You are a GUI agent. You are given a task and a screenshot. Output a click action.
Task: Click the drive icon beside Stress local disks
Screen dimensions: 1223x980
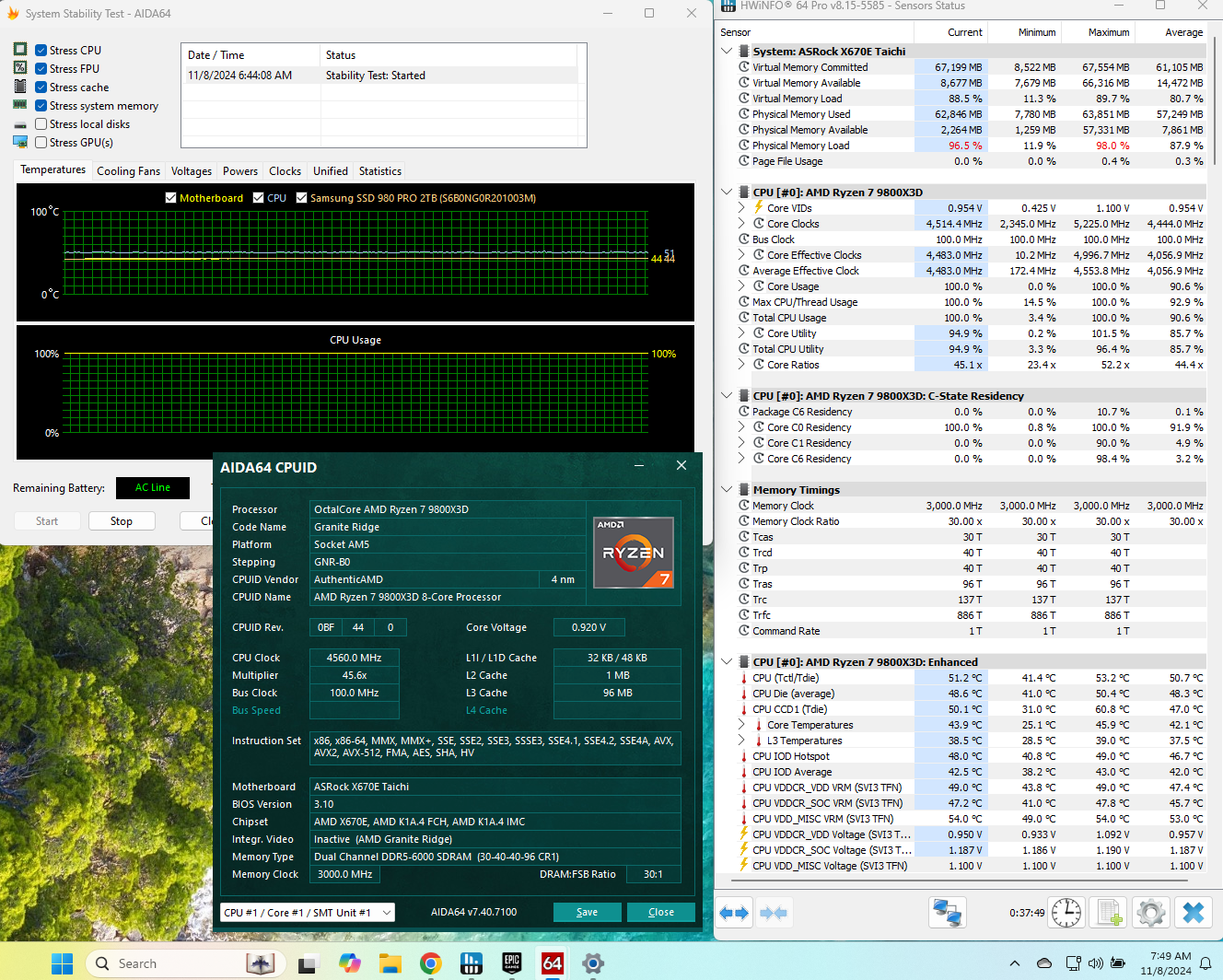point(20,124)
